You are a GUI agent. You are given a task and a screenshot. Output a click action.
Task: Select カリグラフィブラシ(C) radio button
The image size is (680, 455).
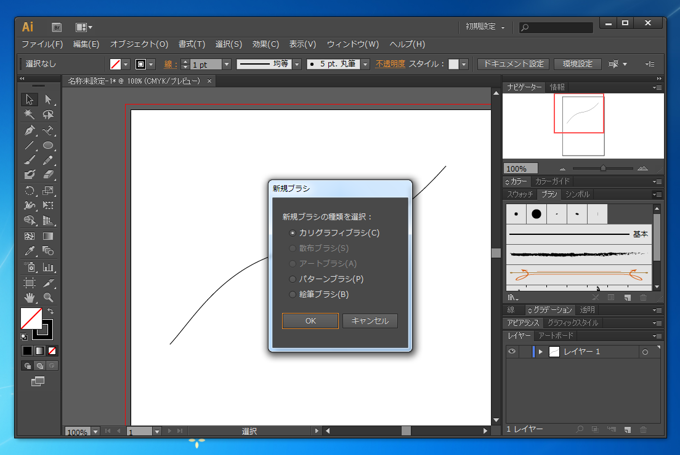292,233
